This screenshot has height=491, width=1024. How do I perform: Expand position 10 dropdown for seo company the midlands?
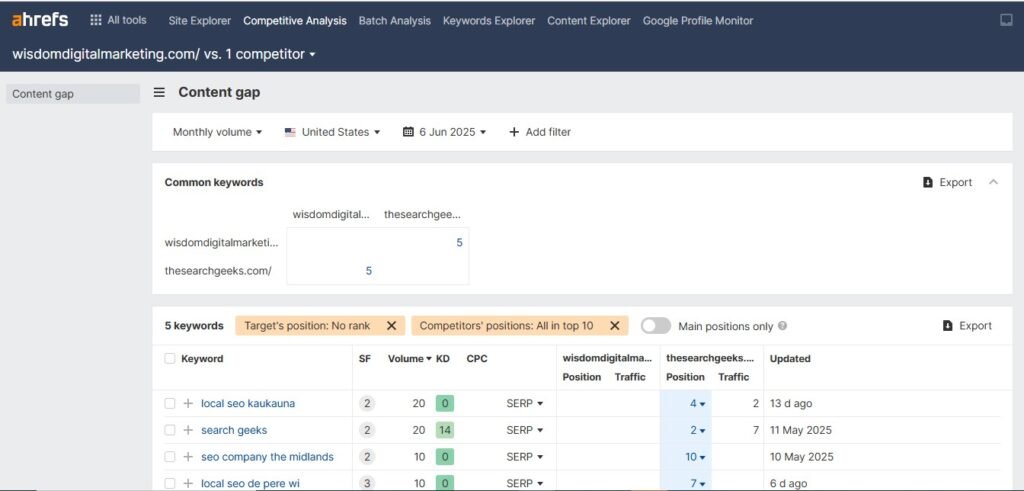tap(695, 457)
